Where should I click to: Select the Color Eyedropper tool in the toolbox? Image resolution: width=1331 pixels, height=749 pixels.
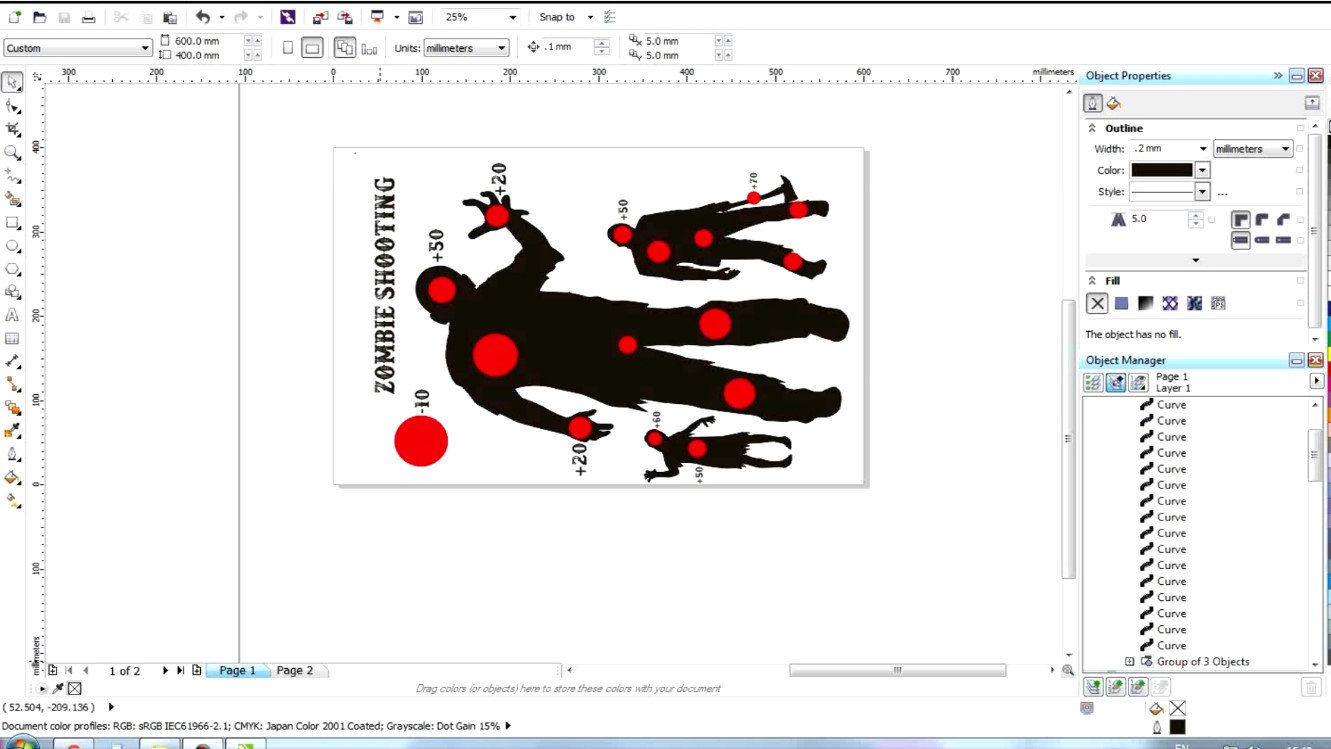(12, 431)
